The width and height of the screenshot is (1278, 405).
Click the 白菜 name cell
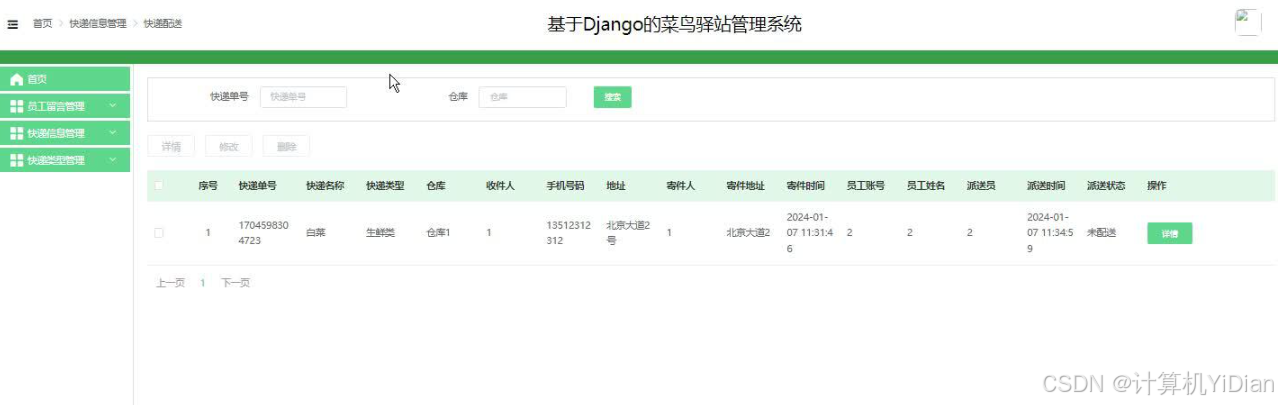click(x=317, y=233)
